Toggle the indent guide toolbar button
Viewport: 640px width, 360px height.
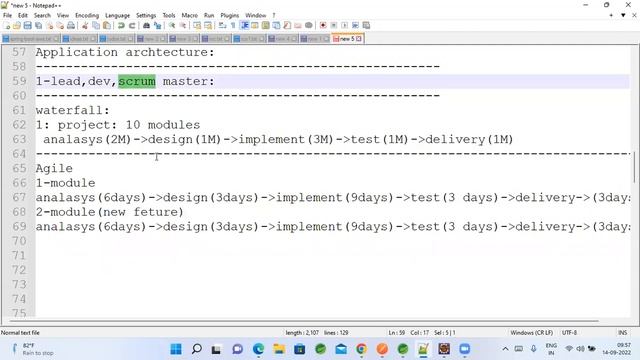coord(244,26)
